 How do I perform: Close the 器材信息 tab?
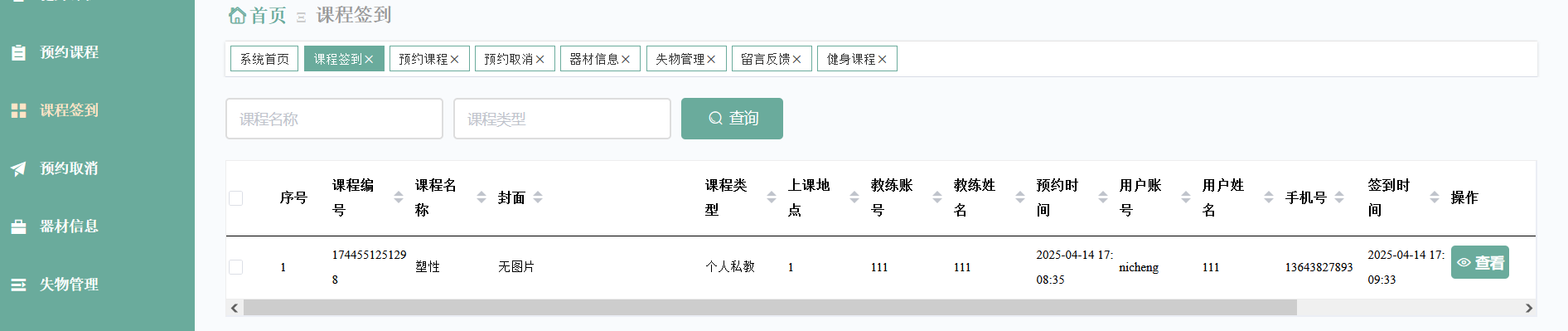[626, 60]
